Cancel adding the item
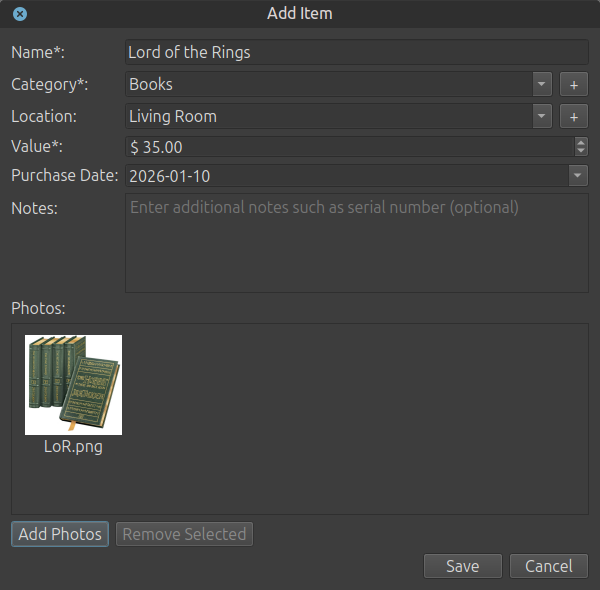This screenshot has width=600, height=590. click(x=549, y=566)
